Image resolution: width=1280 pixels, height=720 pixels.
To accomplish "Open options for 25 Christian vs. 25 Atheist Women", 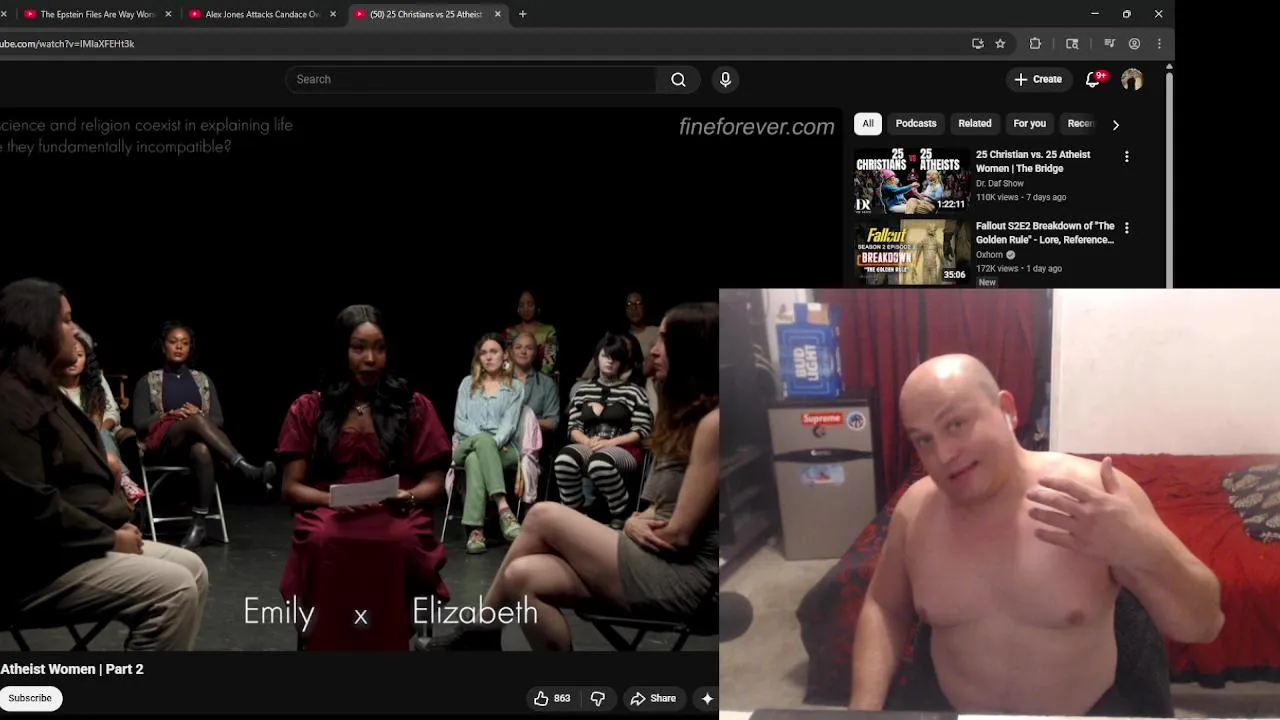I will coord(1127,157).
